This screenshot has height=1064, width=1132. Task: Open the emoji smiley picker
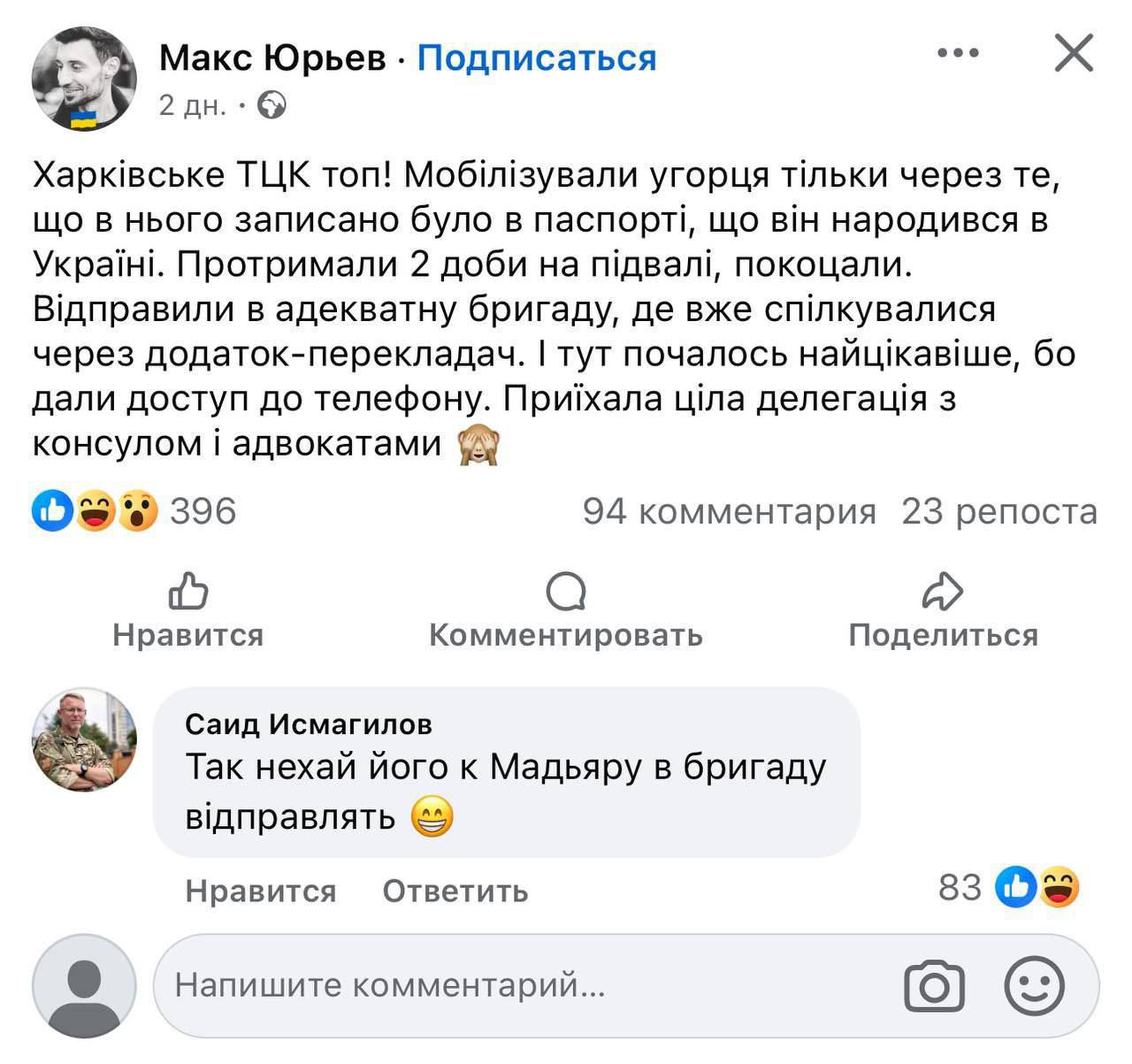(x=1034, y=985)
